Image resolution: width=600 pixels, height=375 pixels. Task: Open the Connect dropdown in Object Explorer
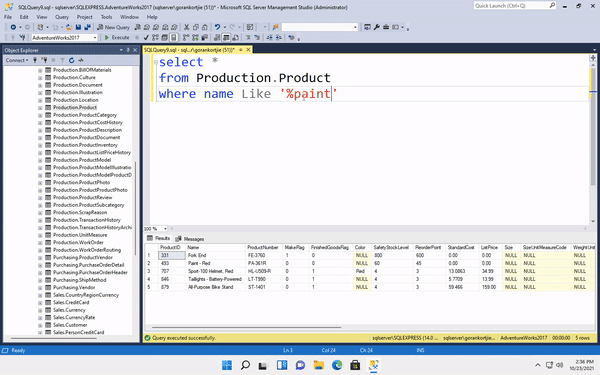pos(16,60)
